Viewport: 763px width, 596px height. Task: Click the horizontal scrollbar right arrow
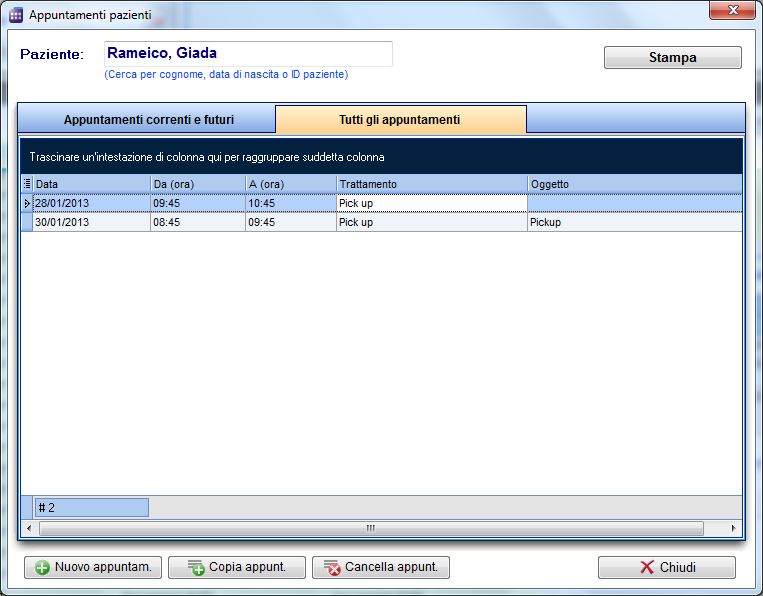(x=734, y=528)
